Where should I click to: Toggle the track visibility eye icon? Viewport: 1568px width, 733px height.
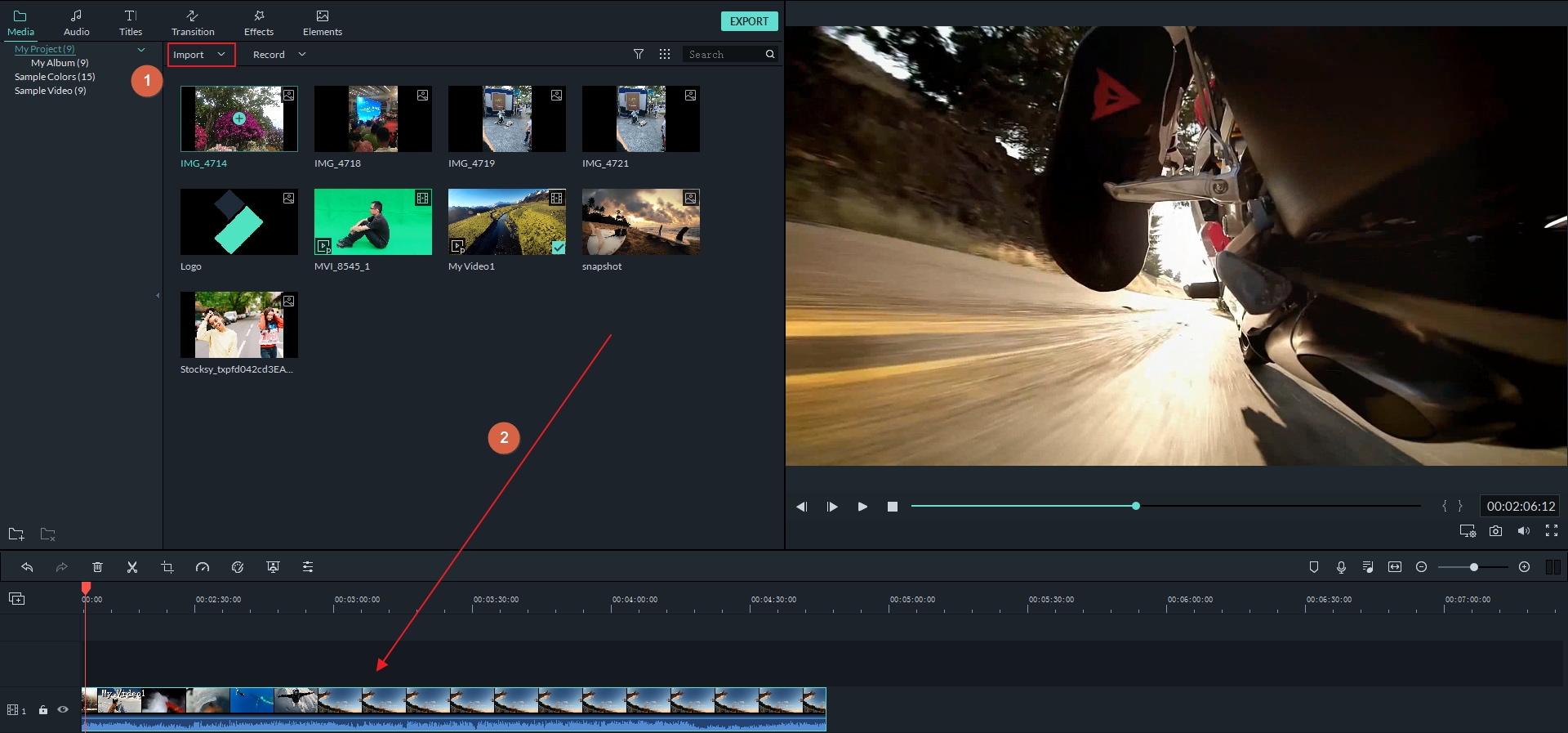coord(63,709)
